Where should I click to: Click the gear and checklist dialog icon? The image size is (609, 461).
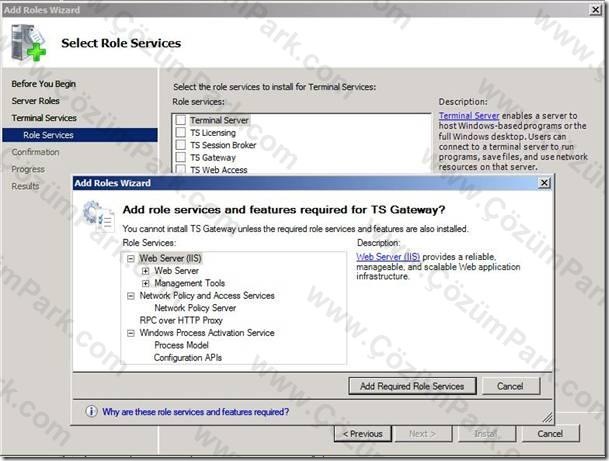pos(99,216)
